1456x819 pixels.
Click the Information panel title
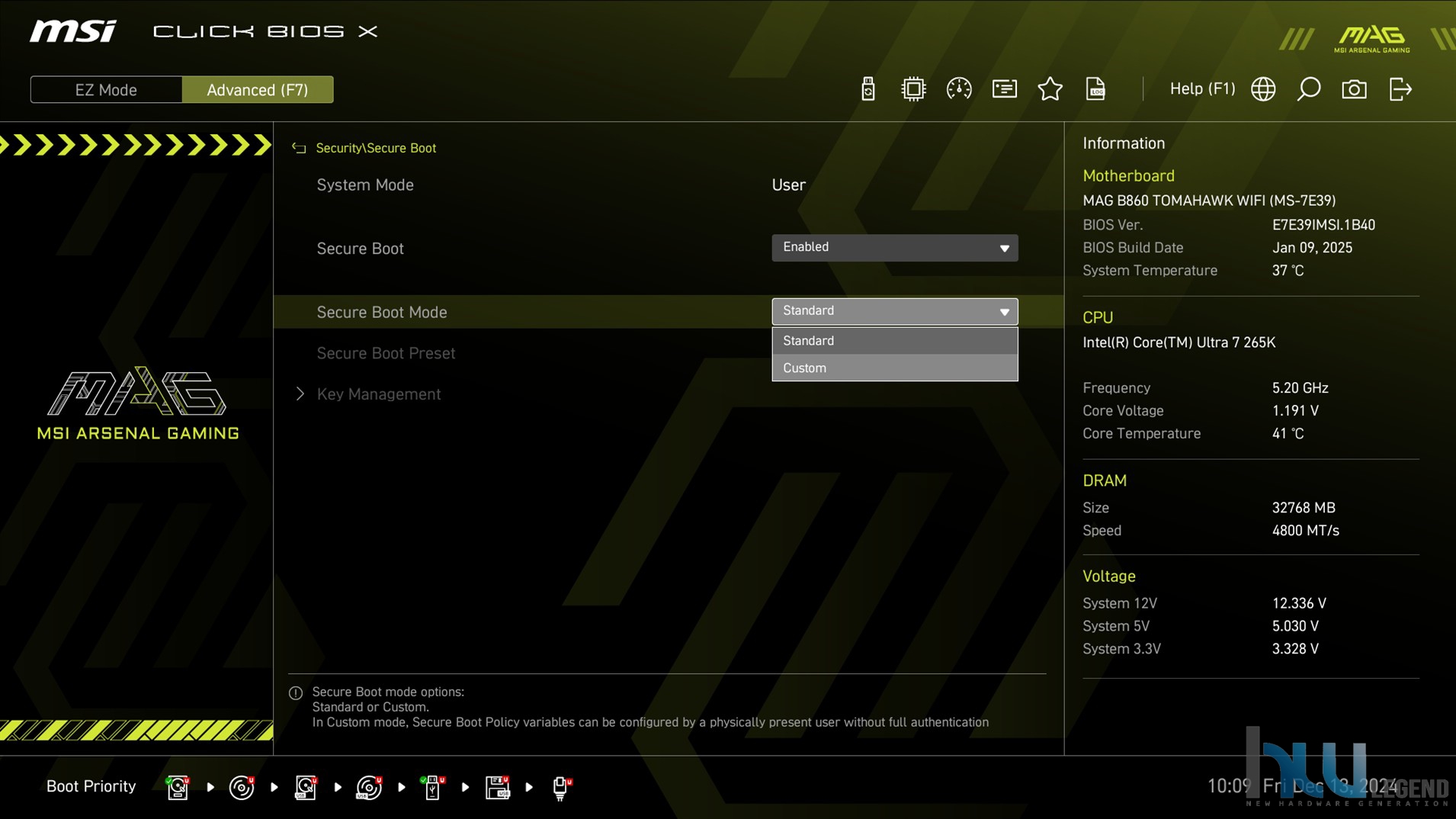tap(1124, 143)
